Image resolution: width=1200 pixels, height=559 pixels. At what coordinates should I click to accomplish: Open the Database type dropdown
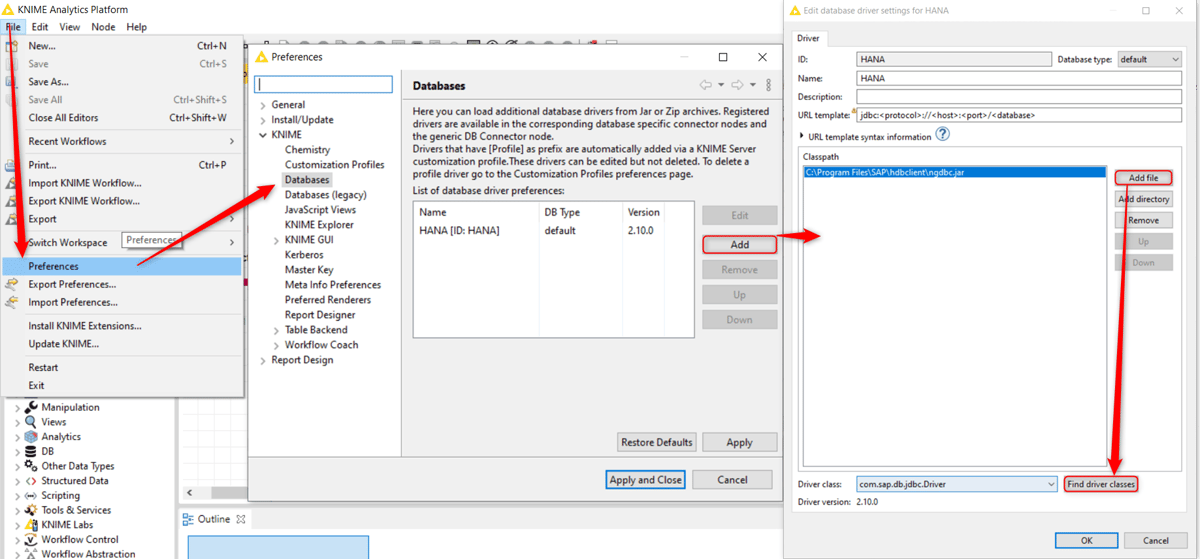point(1150,59)
